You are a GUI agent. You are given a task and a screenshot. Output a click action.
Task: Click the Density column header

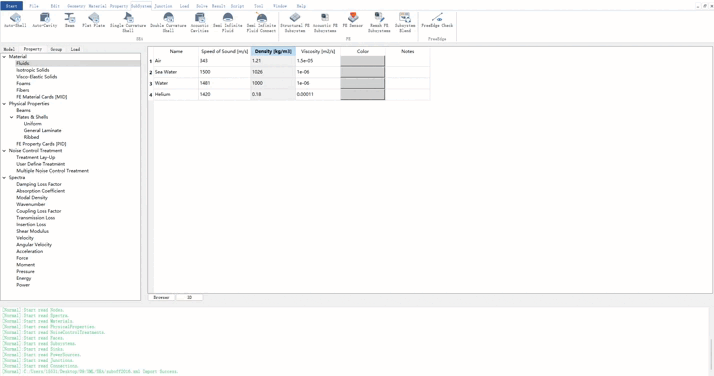coord(273,51)
